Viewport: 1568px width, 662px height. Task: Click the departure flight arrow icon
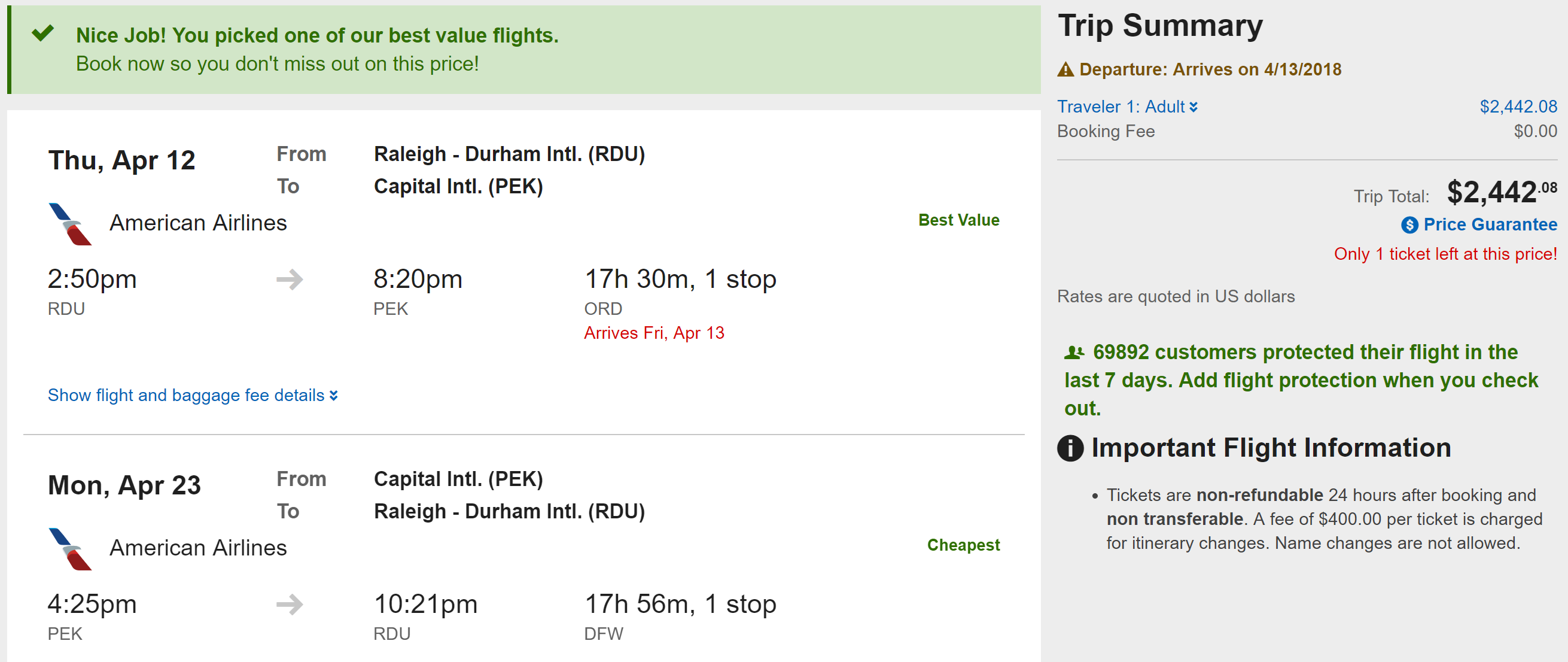pyautogui.click(x=290, y=280)
